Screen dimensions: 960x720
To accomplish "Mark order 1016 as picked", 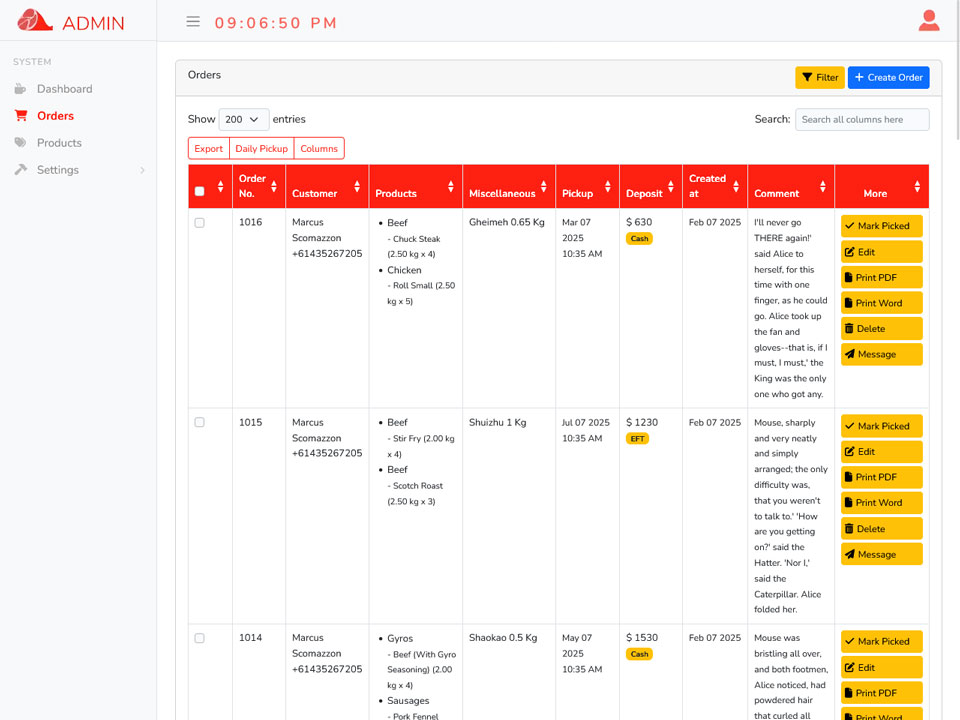I will pos(882,226).
